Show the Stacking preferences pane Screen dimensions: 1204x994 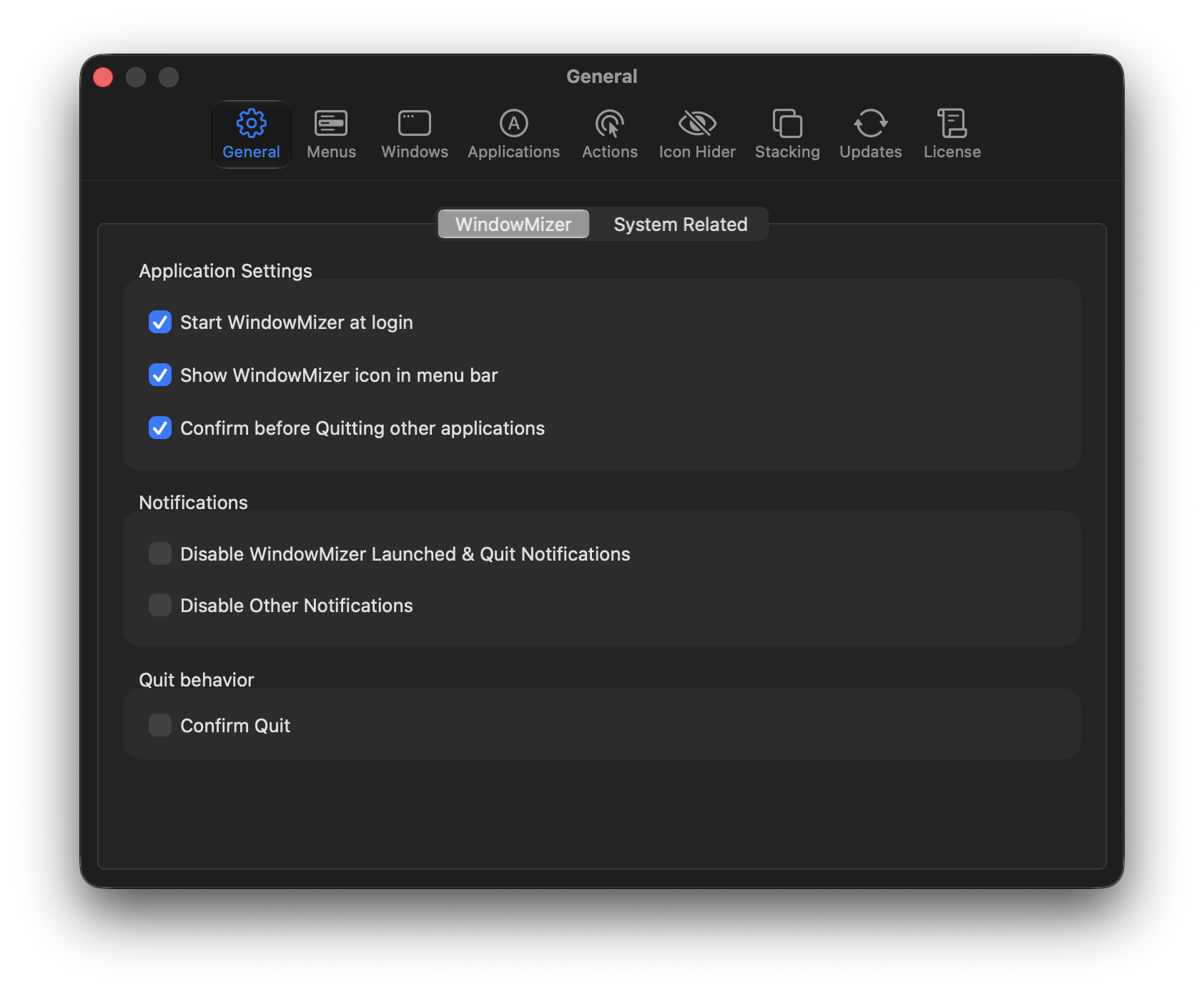tap(787, 134)
